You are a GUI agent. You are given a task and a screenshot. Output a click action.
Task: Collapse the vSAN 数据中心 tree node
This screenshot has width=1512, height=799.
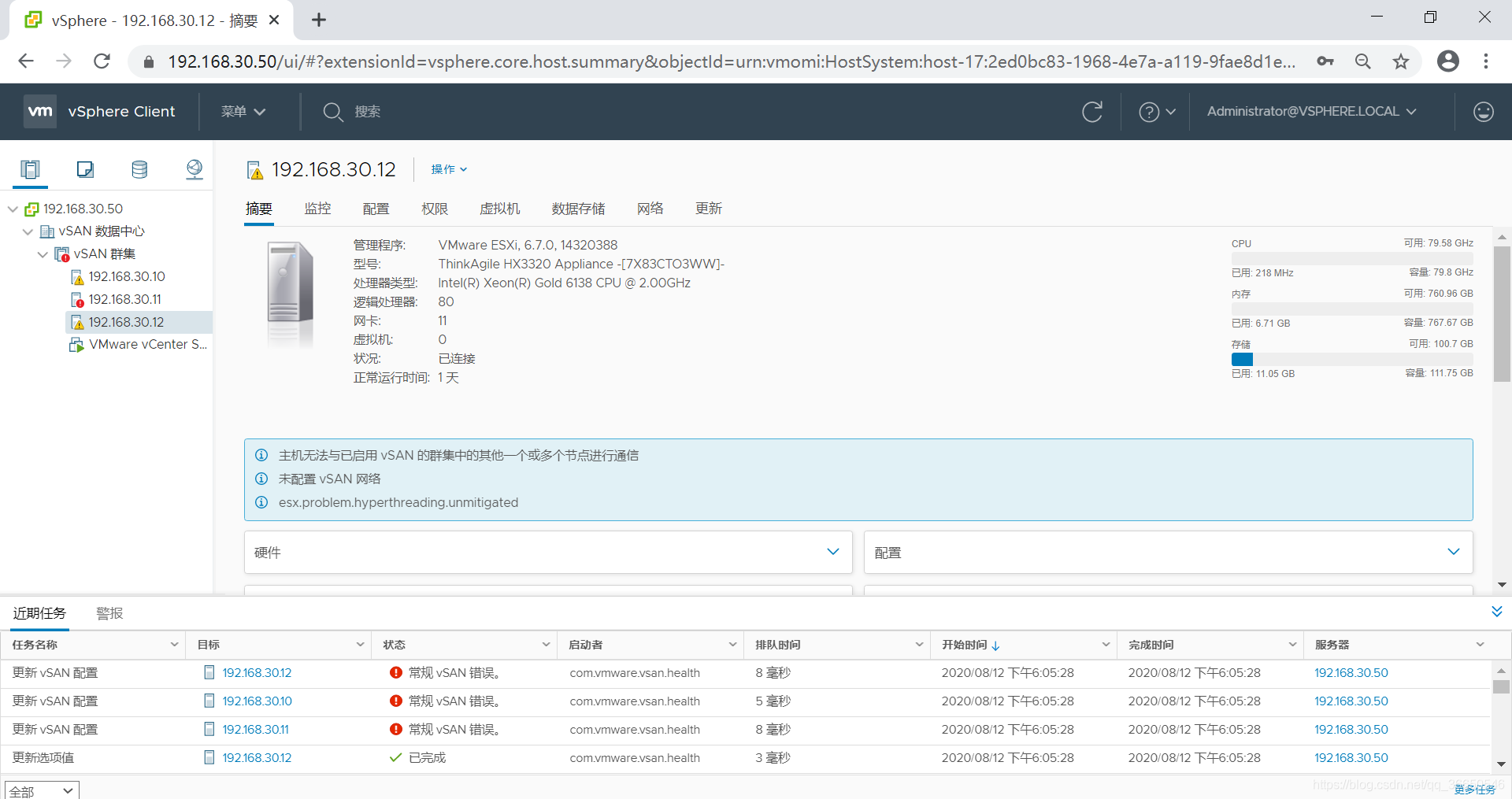click(28, 231)
